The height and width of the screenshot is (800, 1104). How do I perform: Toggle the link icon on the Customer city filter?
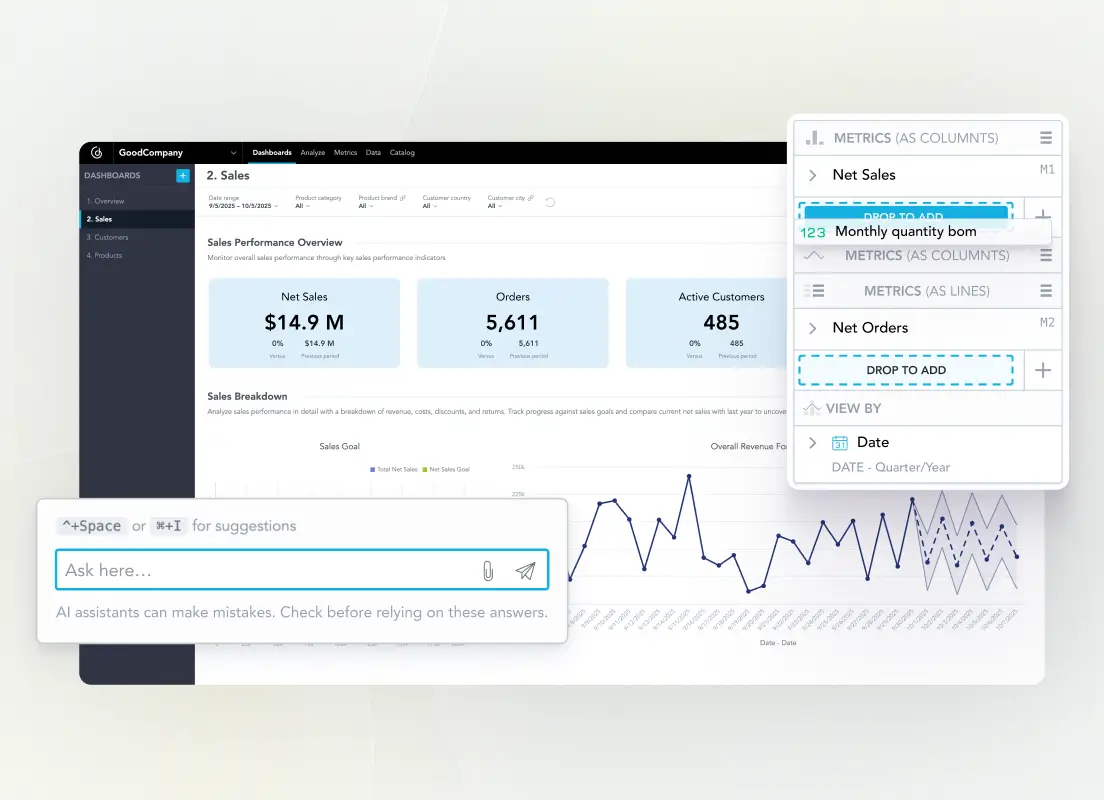click(x=532, y=196)
